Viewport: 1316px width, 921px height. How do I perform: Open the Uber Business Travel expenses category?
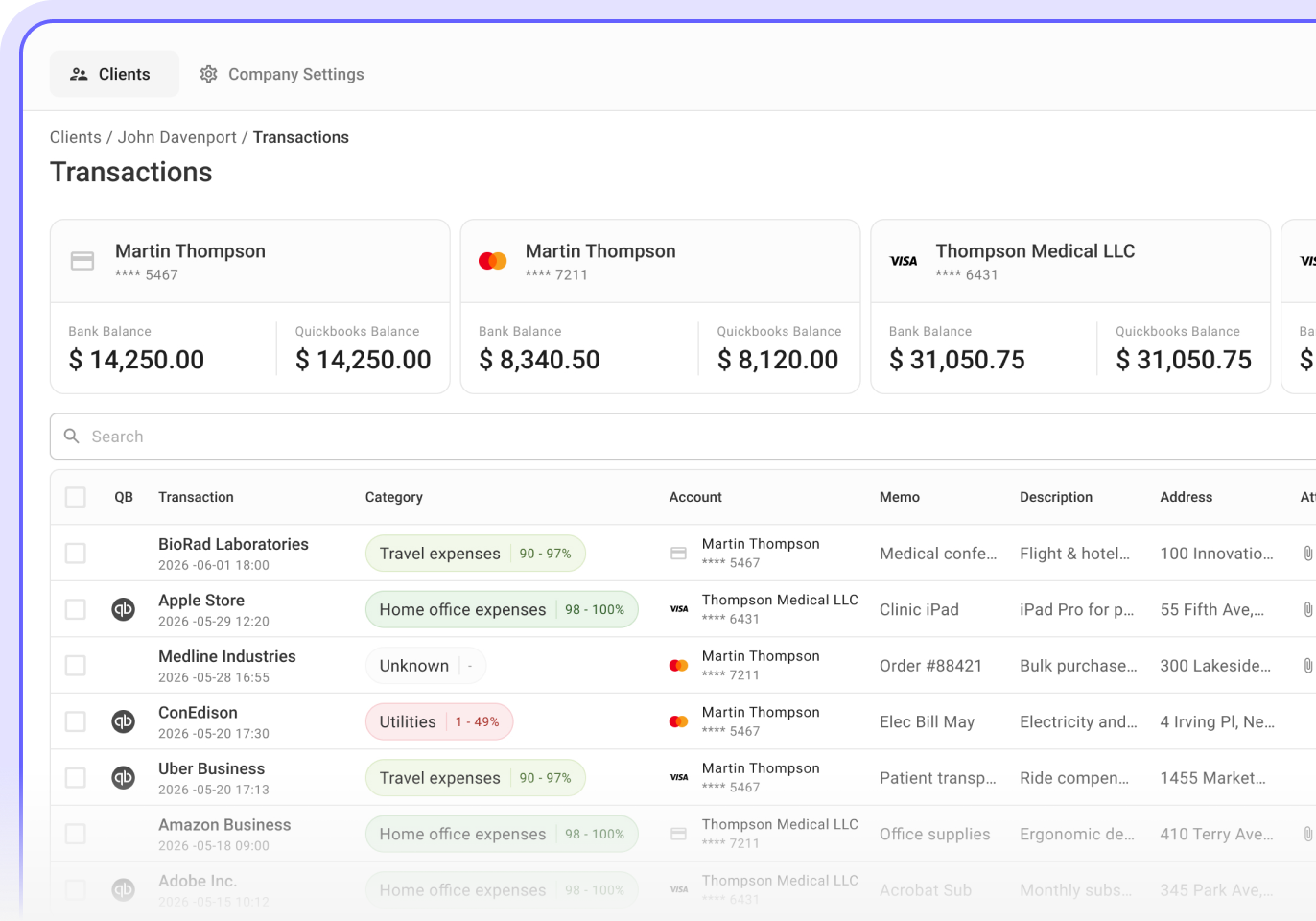point(476,778)
